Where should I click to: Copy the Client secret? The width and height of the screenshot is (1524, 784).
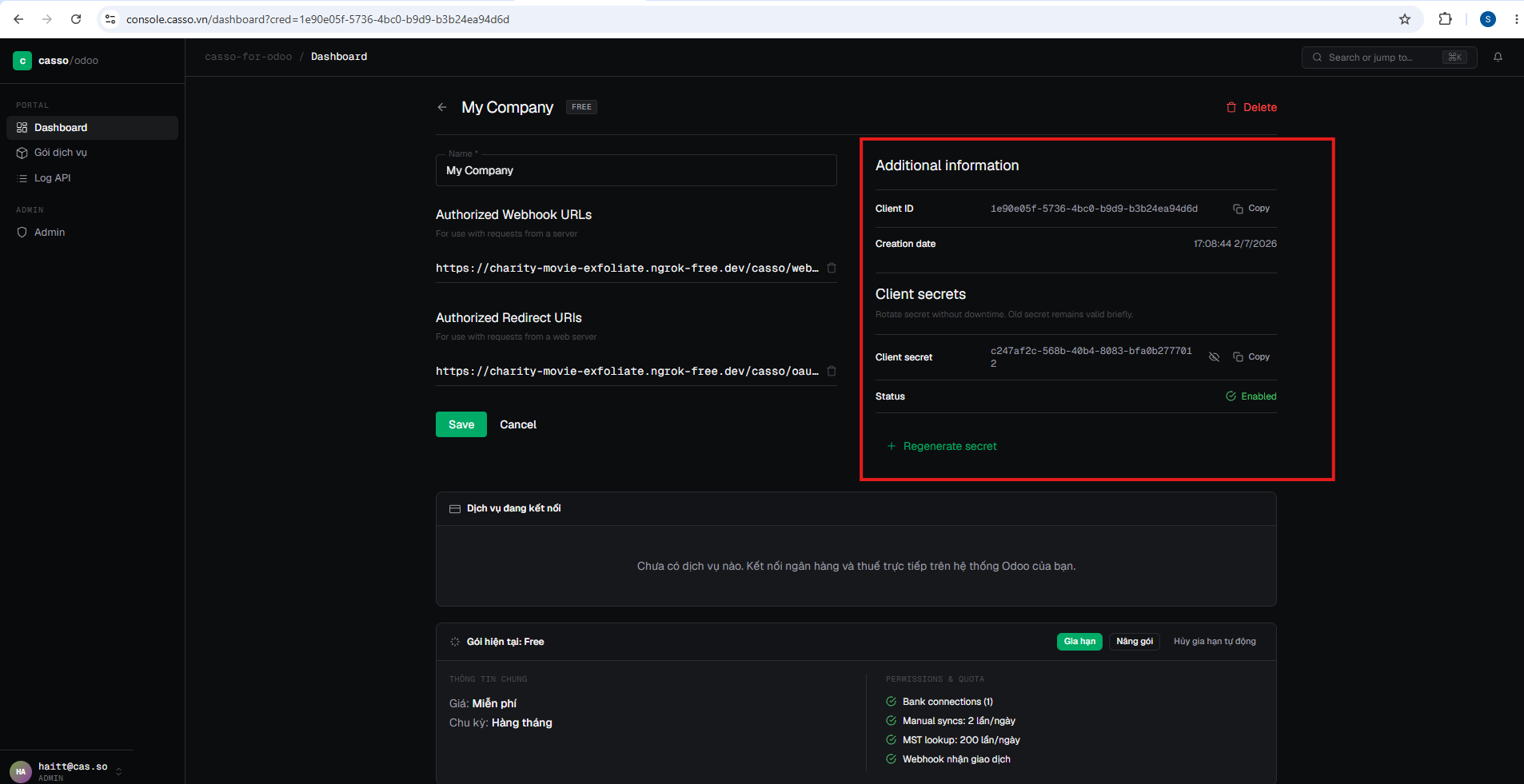click(1251, 357)
